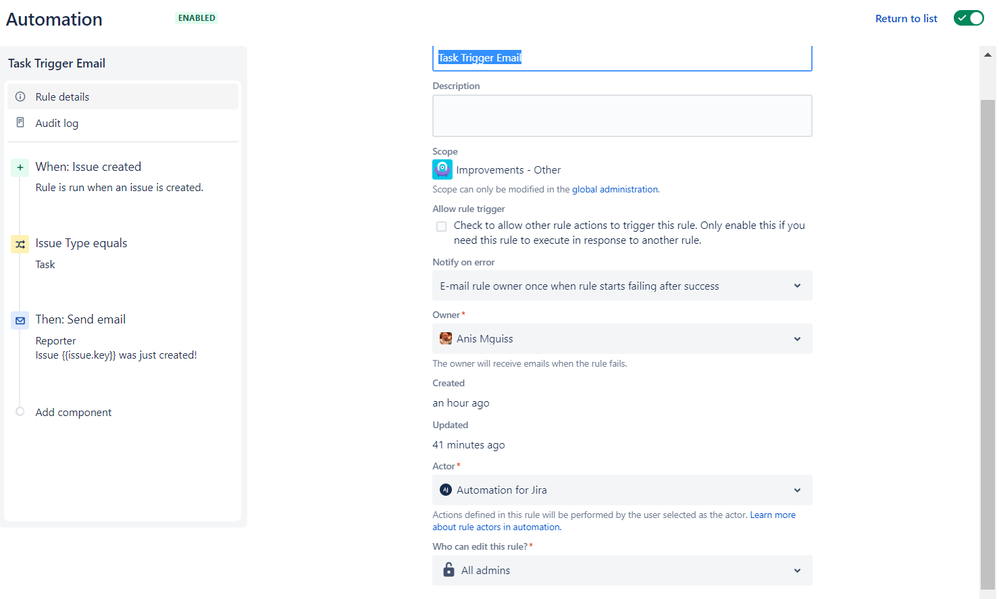Screen dimensions: 999x599
Task: Expand the Who can edit this rule dropdown
Action: click(x=622, y=570)
